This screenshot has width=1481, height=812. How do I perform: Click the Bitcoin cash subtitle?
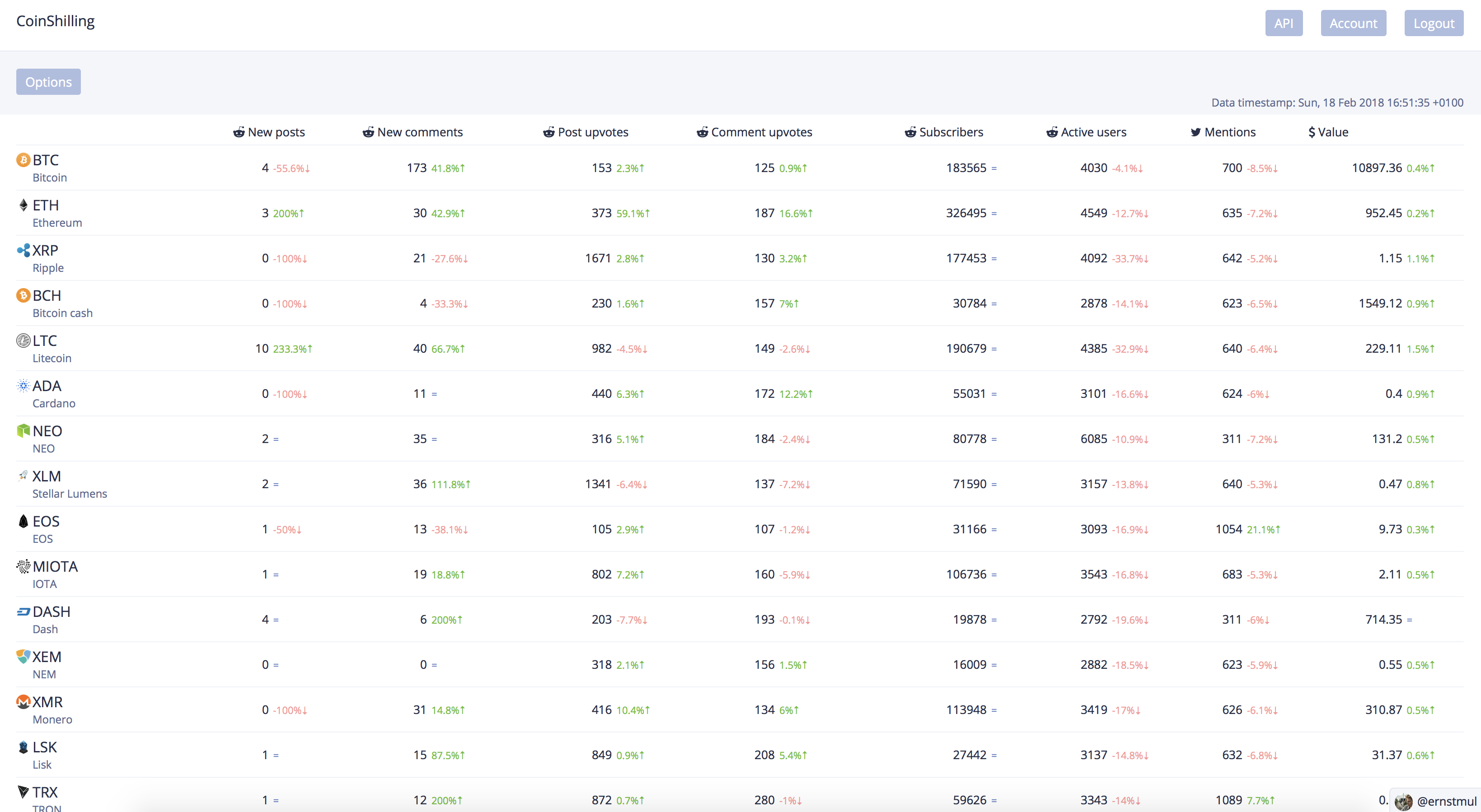(x=62, y=313)
